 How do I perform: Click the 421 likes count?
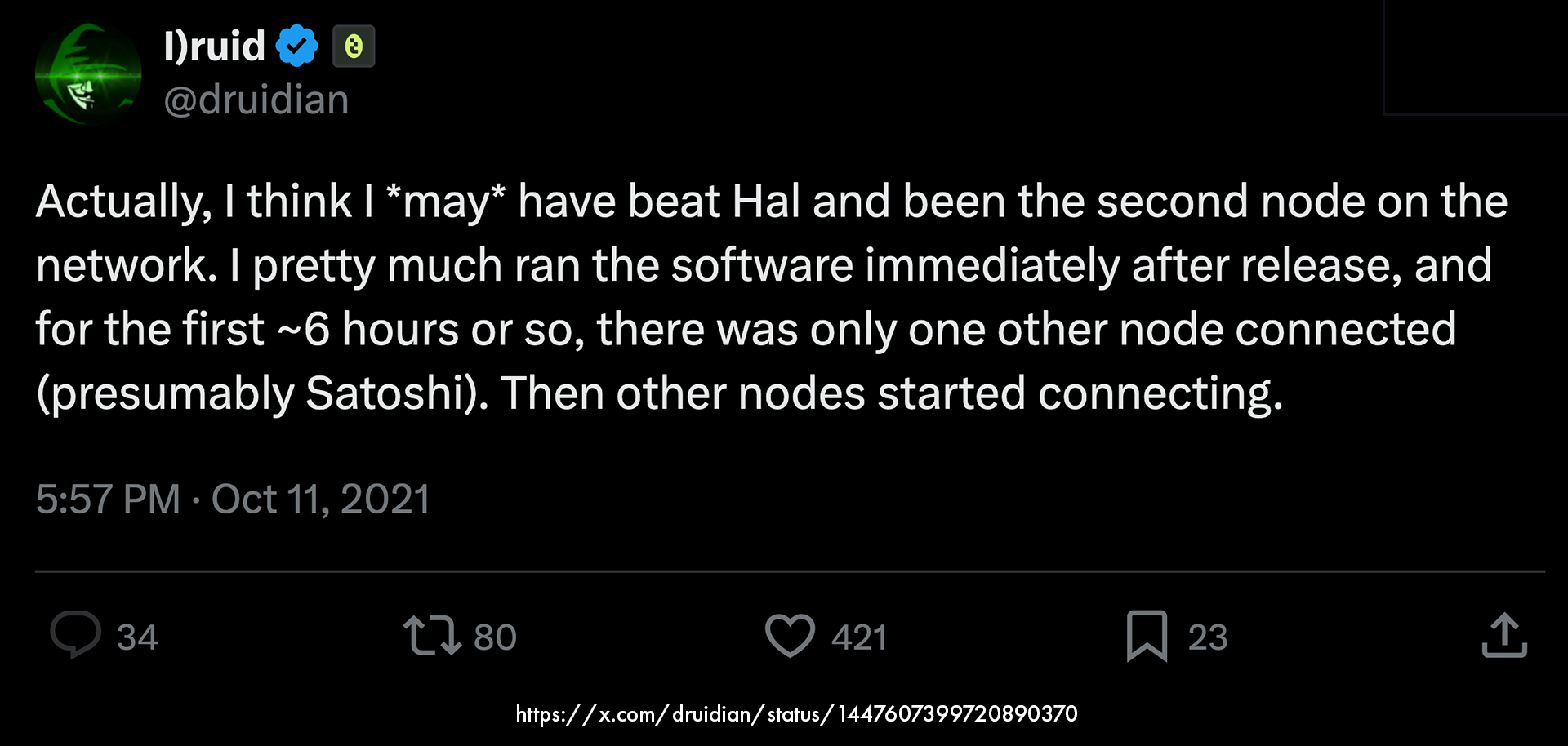[x=859, y=637]
